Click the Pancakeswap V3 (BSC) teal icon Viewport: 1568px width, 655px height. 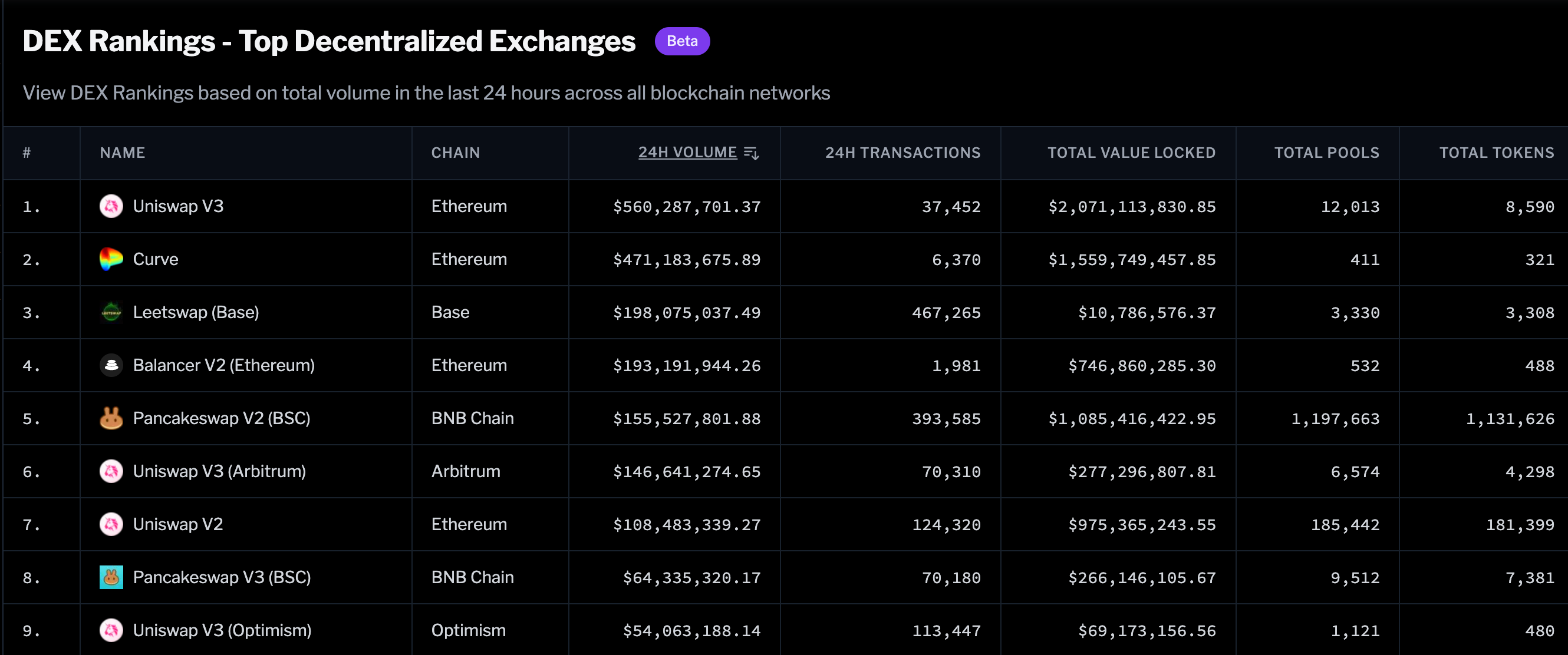pos(111,577)
